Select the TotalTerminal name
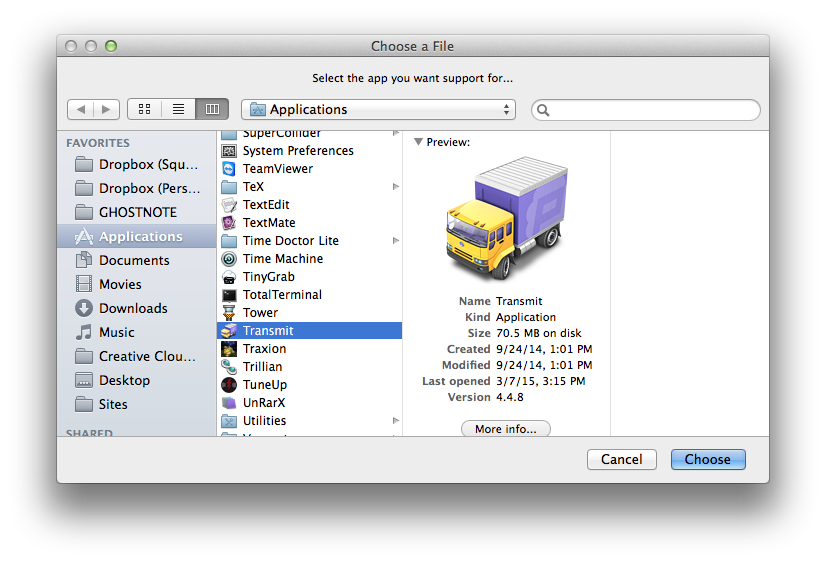826x562 pixels. click(x=282, y=295)
